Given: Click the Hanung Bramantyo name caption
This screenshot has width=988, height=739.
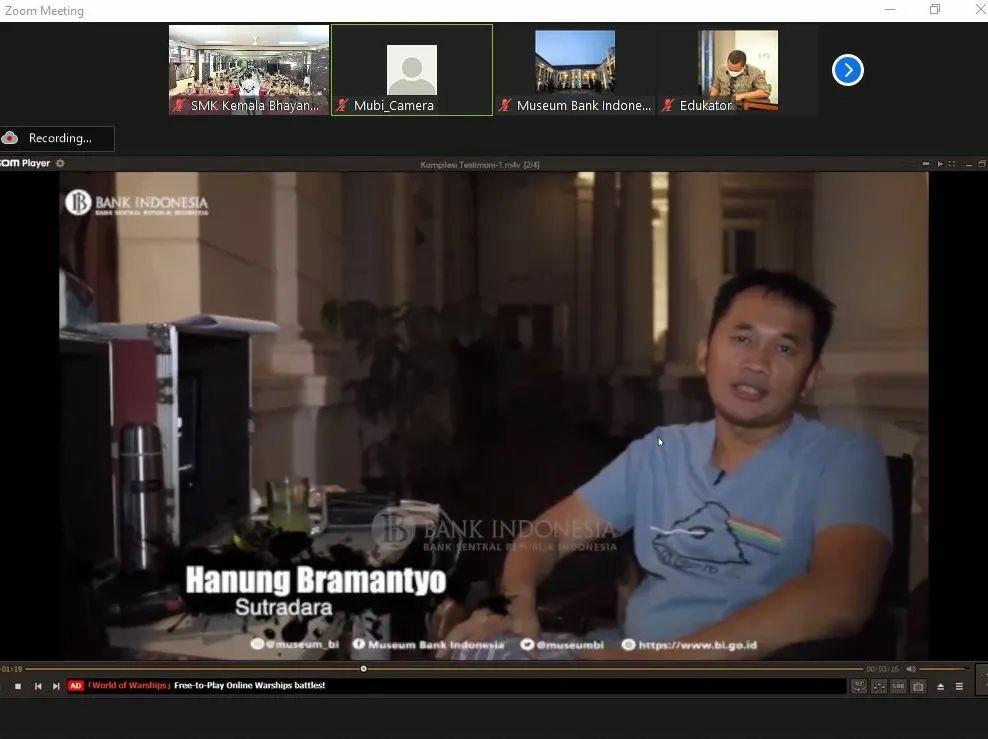Looking at the screenshot, I should pos(316,580).
